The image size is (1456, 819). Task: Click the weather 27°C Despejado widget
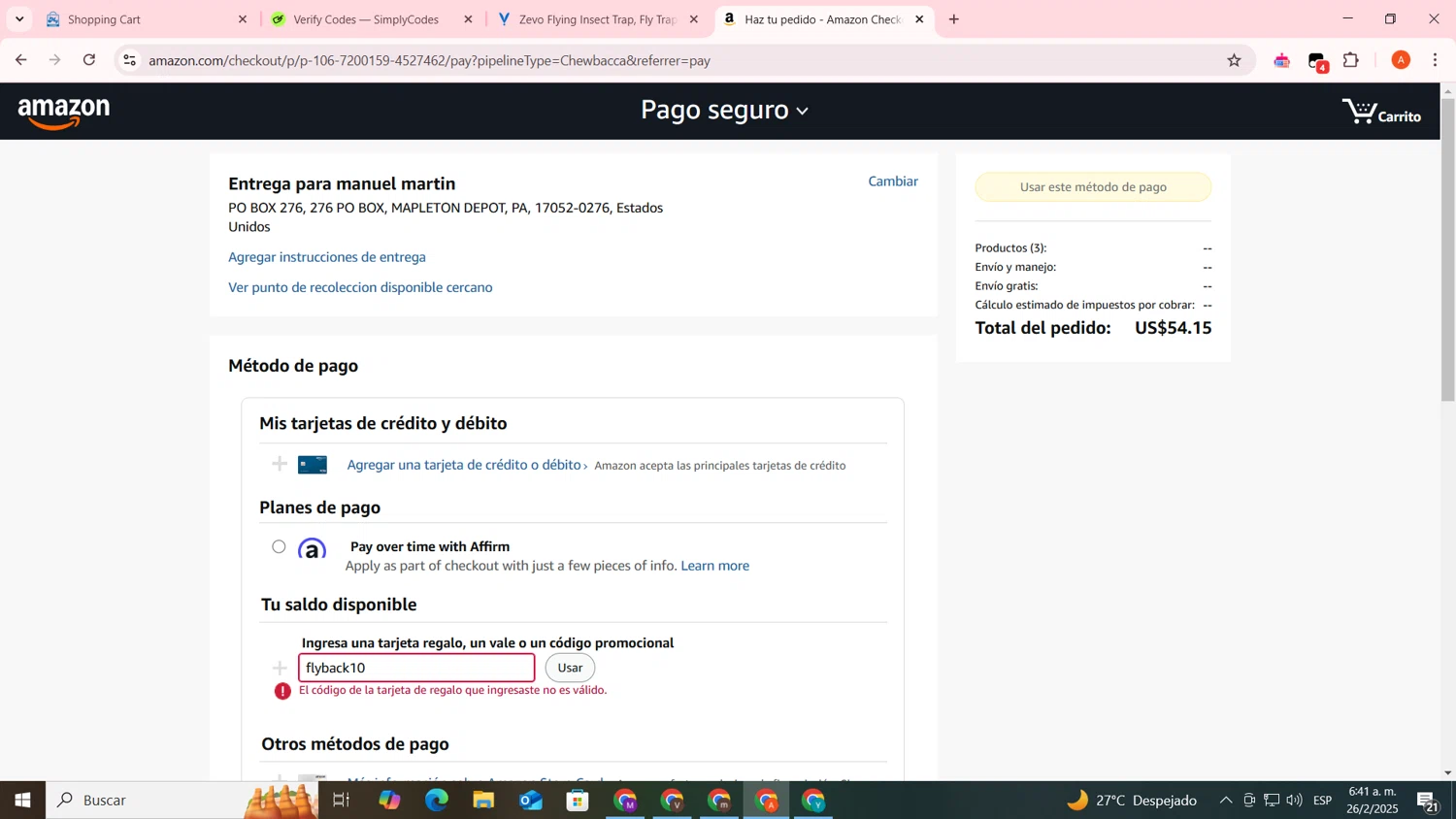1132,801
